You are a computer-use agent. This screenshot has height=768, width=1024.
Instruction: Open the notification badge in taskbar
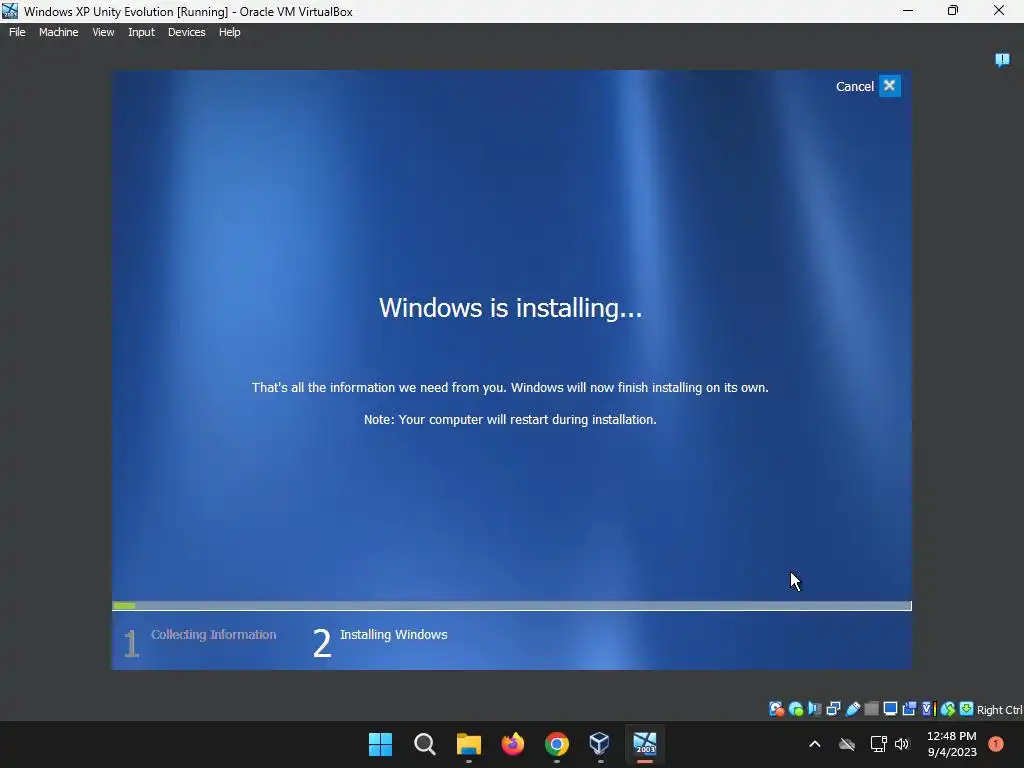tap(995, 744)
